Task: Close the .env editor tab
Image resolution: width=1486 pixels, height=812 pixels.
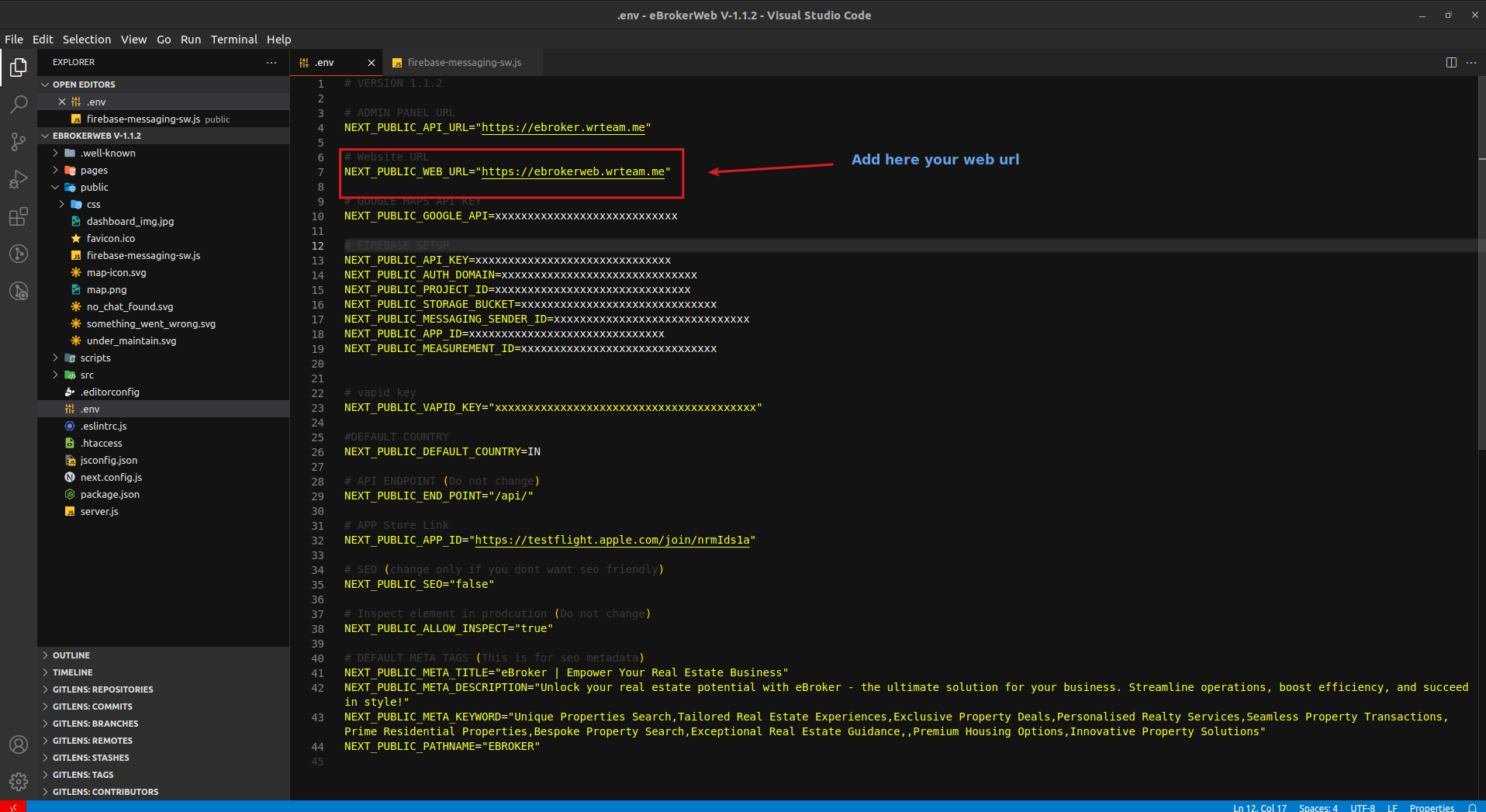Action: (x=371, y=63)
